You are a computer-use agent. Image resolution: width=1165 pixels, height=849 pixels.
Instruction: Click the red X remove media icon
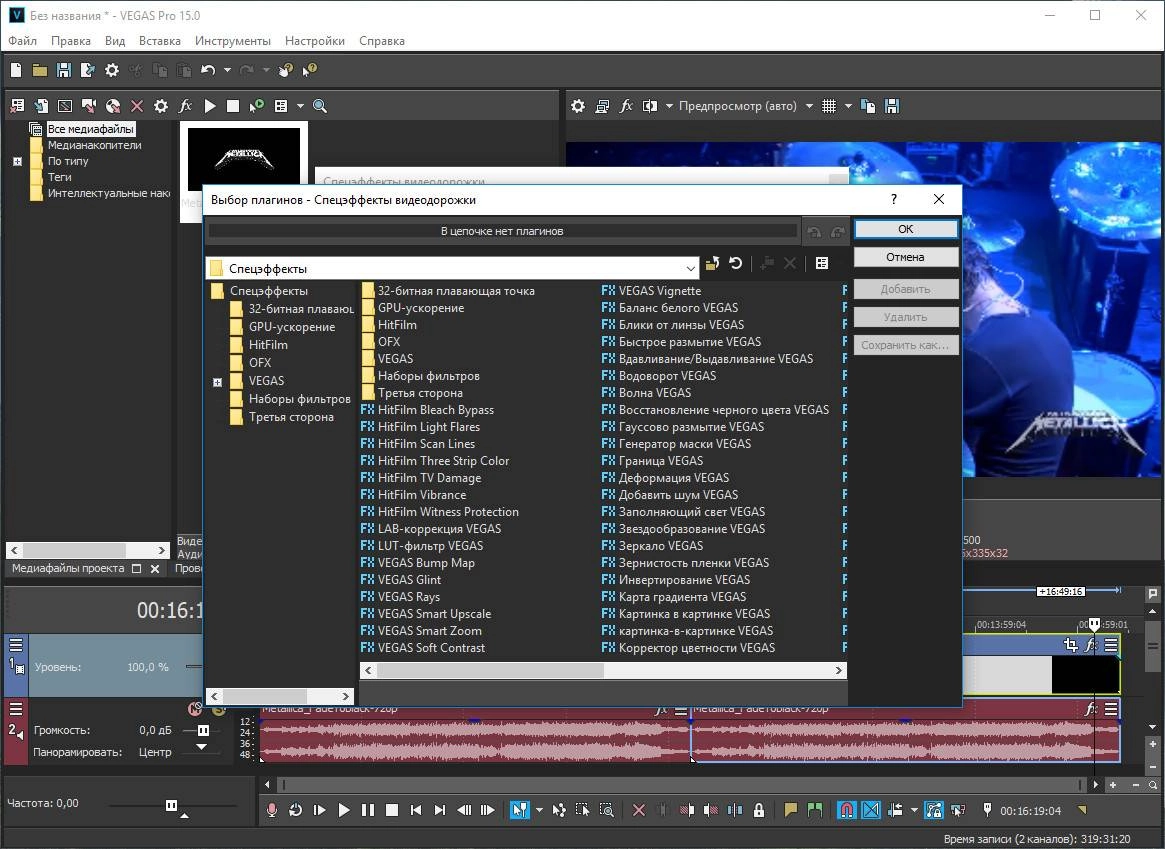click(x=137, y=106)
